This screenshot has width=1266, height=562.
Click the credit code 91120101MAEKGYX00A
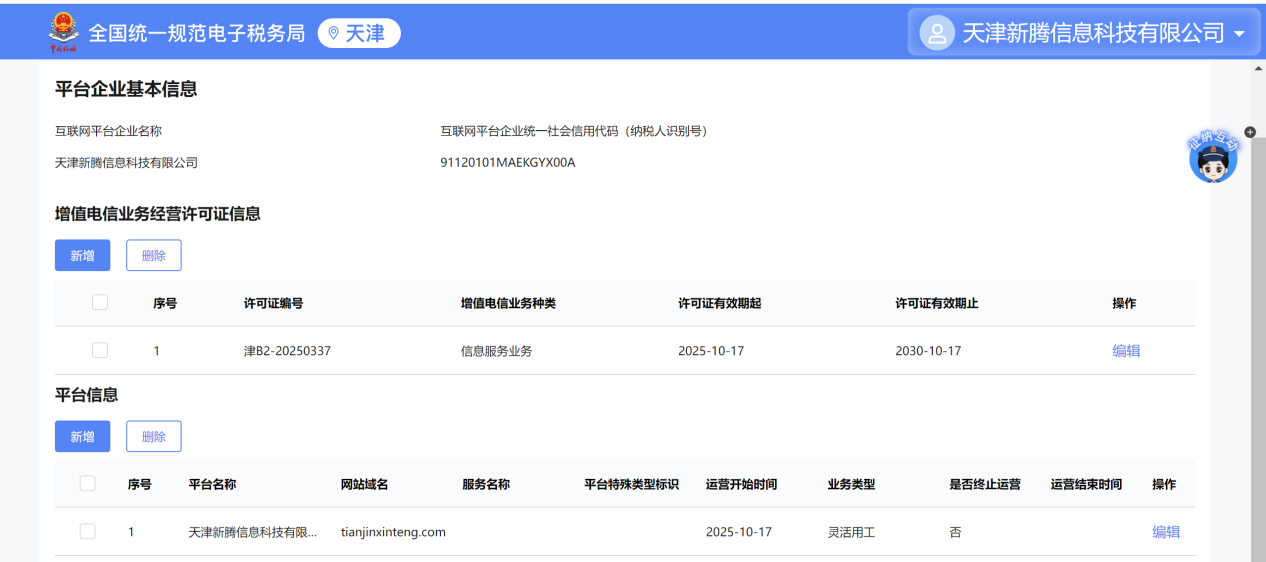click(508, 162)
